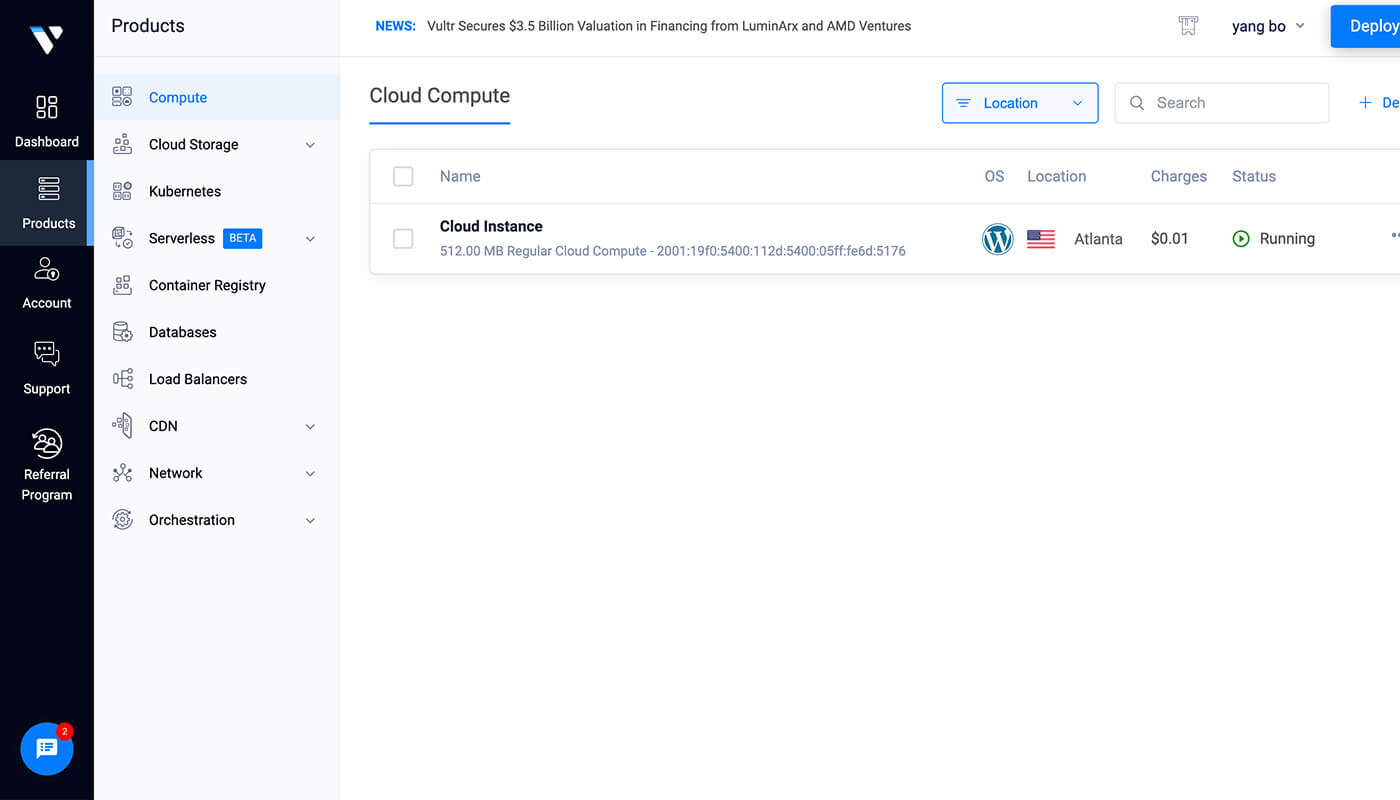The width and height of the screenshot is (1400, 800).
Task: Click the Kubernetes sidebar icon
Action: (122, 191)
